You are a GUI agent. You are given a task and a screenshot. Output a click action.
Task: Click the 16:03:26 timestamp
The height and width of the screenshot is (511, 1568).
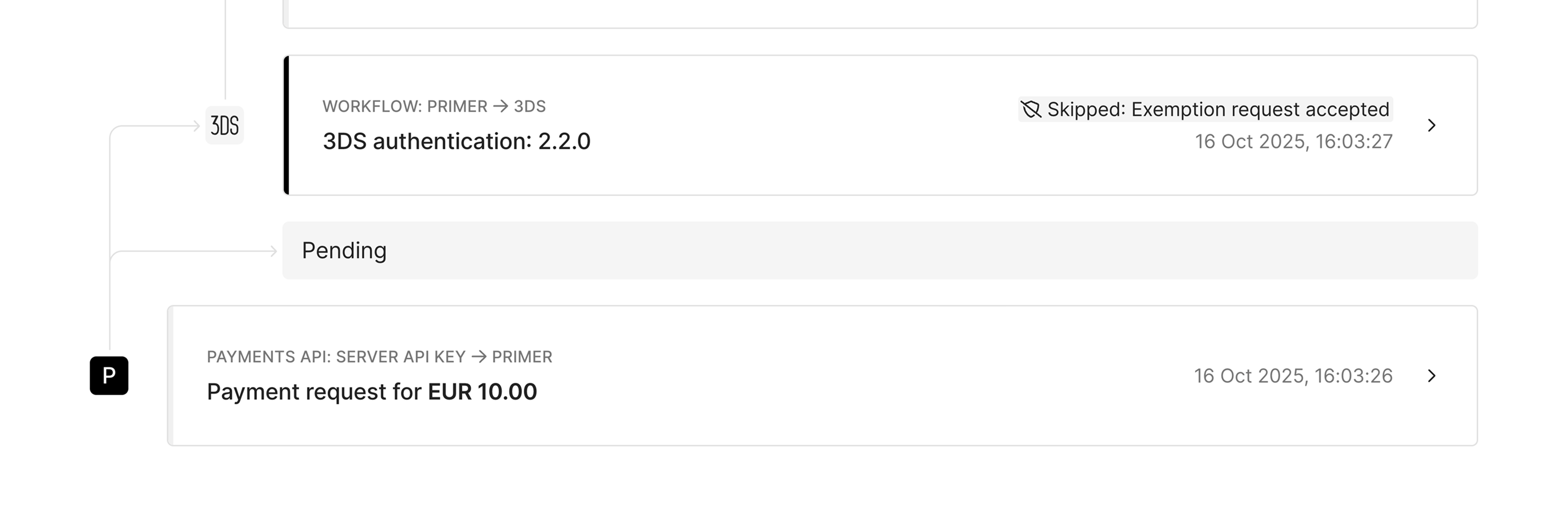(x=1293, y=376)
